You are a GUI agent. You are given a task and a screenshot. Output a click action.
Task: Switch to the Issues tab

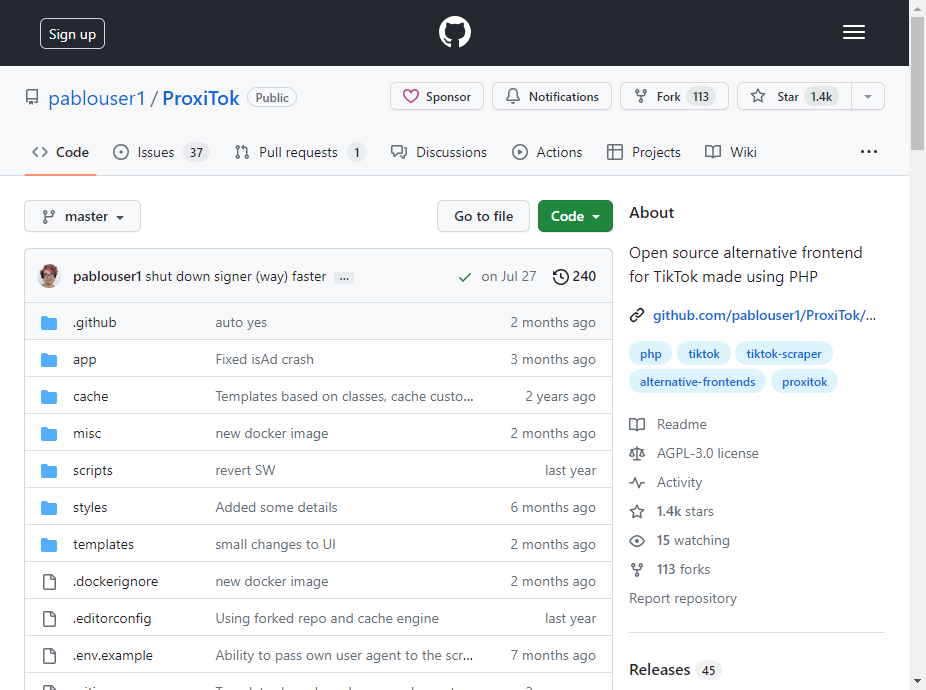tap(161, 152)
